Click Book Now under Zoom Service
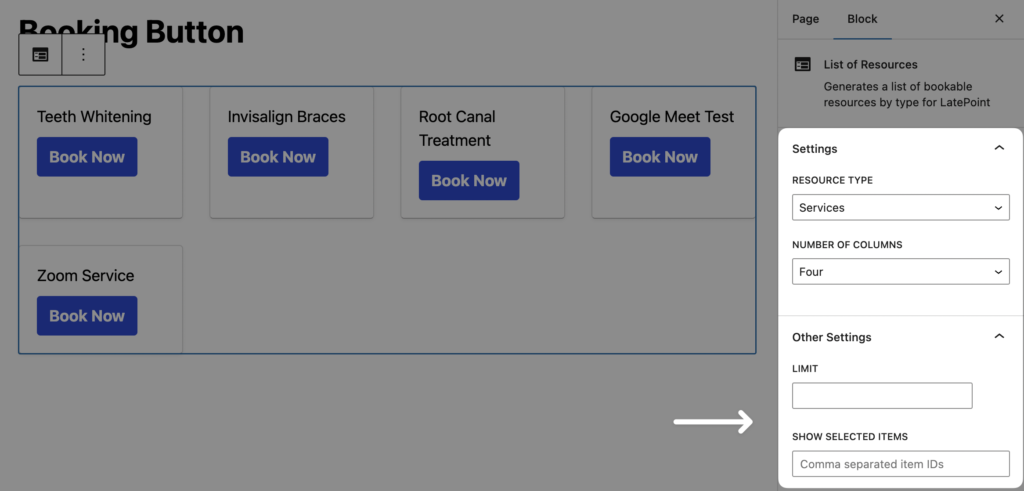 coord(87,316)
